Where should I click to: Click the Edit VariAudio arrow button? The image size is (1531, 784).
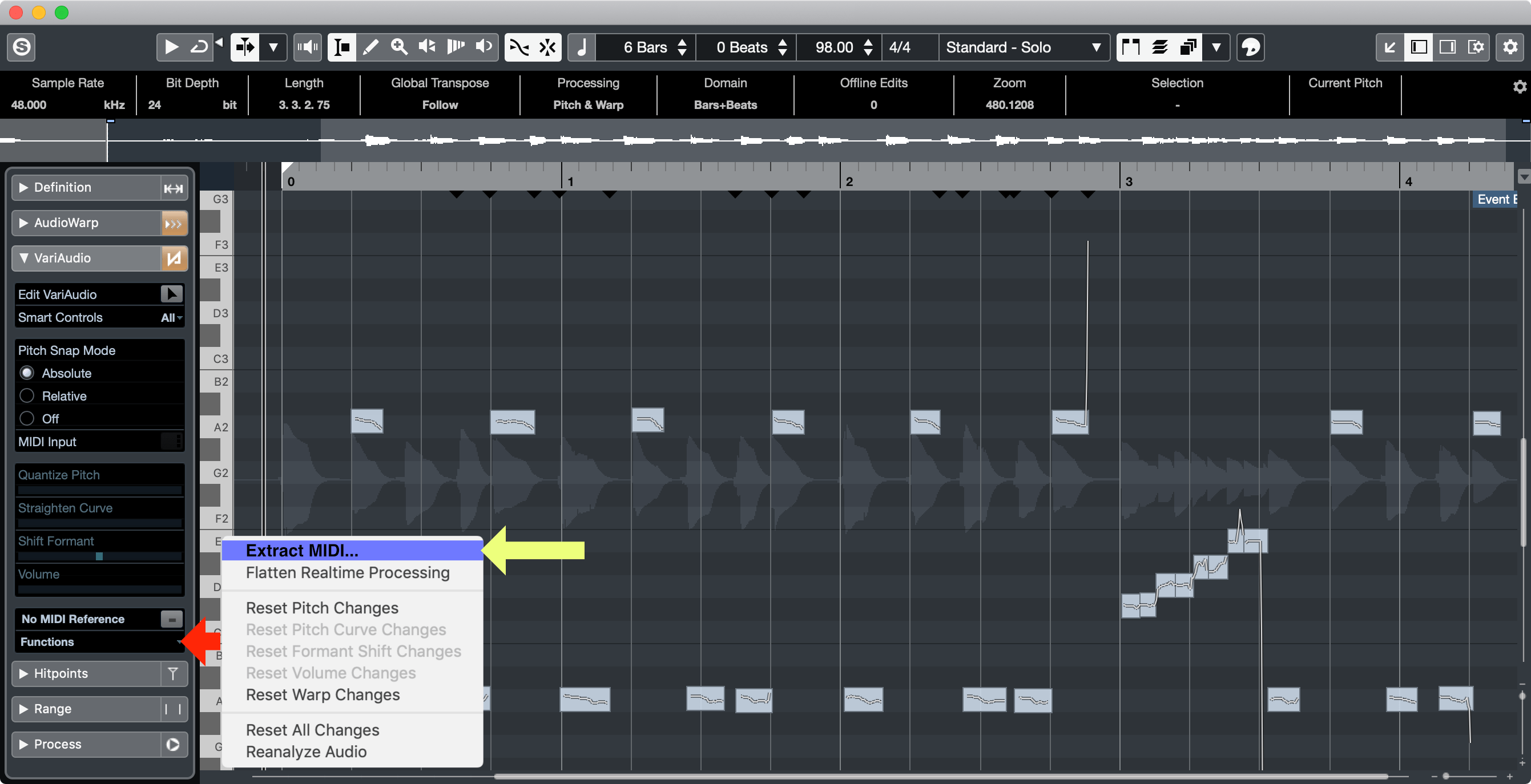[x=172, y=294]
